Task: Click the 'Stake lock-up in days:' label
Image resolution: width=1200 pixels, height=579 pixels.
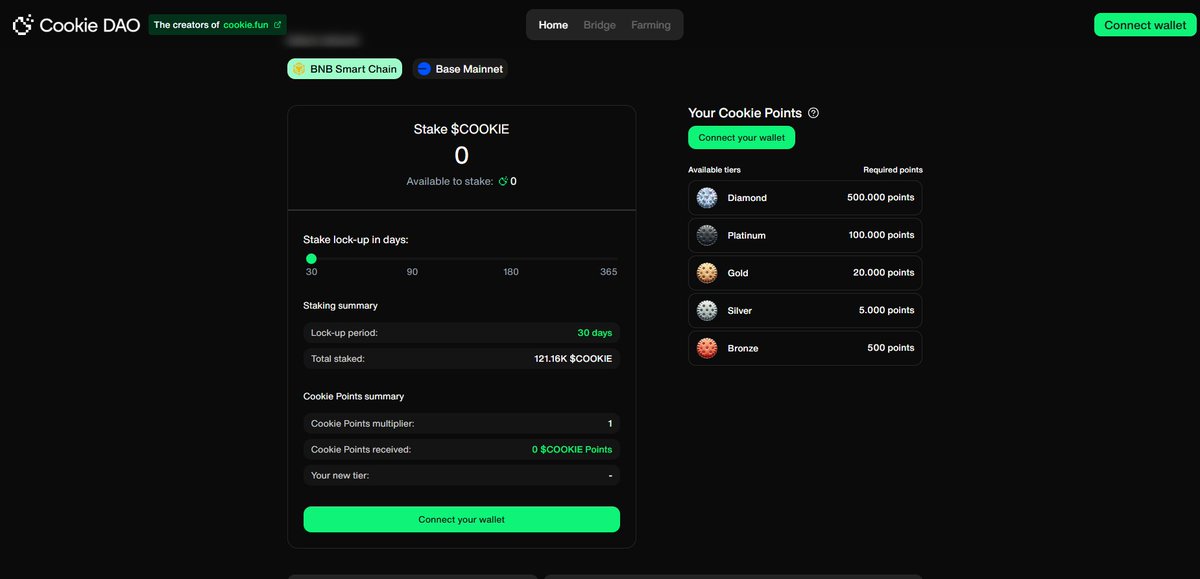Action: click(356, 240)
